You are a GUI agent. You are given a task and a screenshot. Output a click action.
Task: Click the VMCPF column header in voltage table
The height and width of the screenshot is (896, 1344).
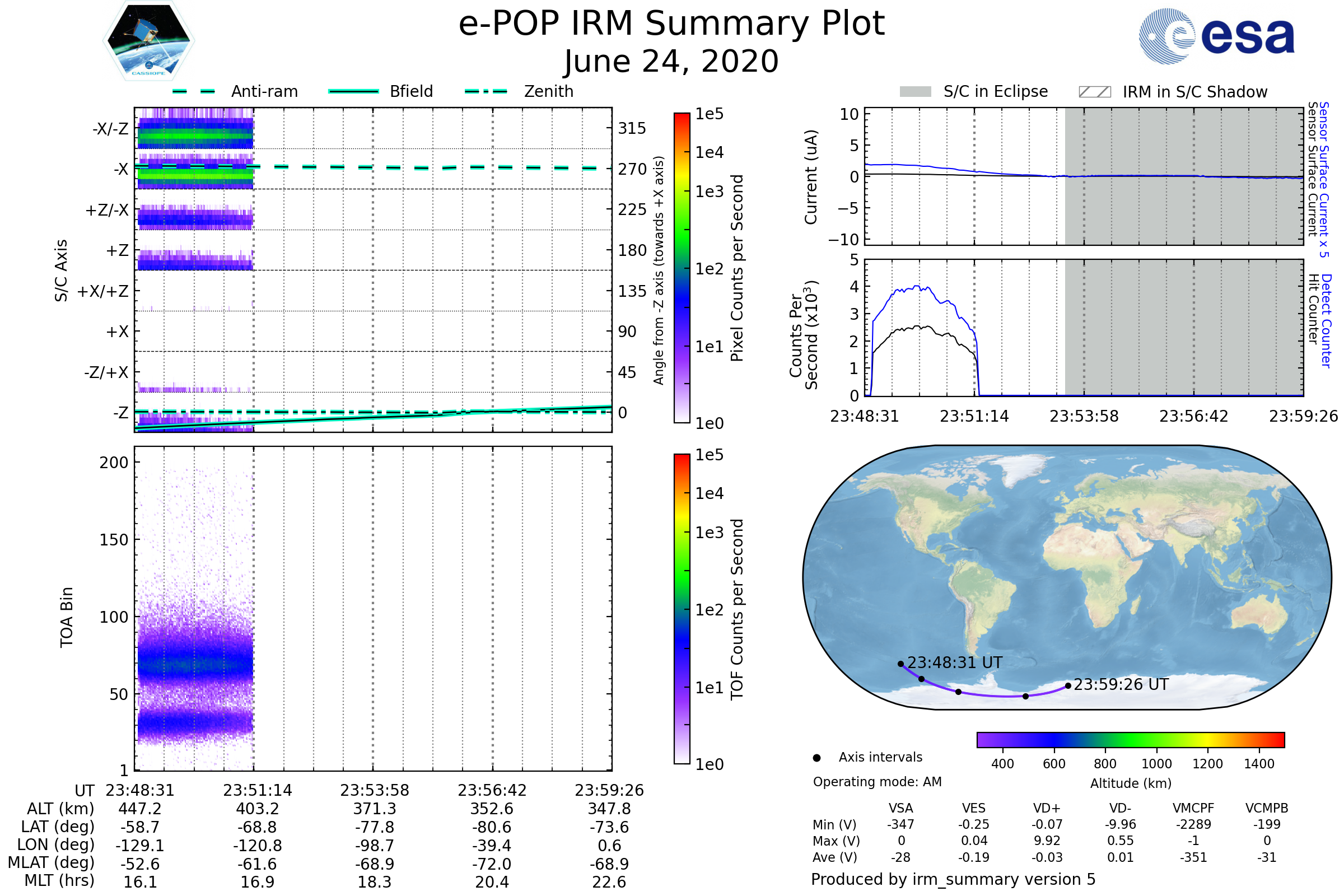(1193, 808)
